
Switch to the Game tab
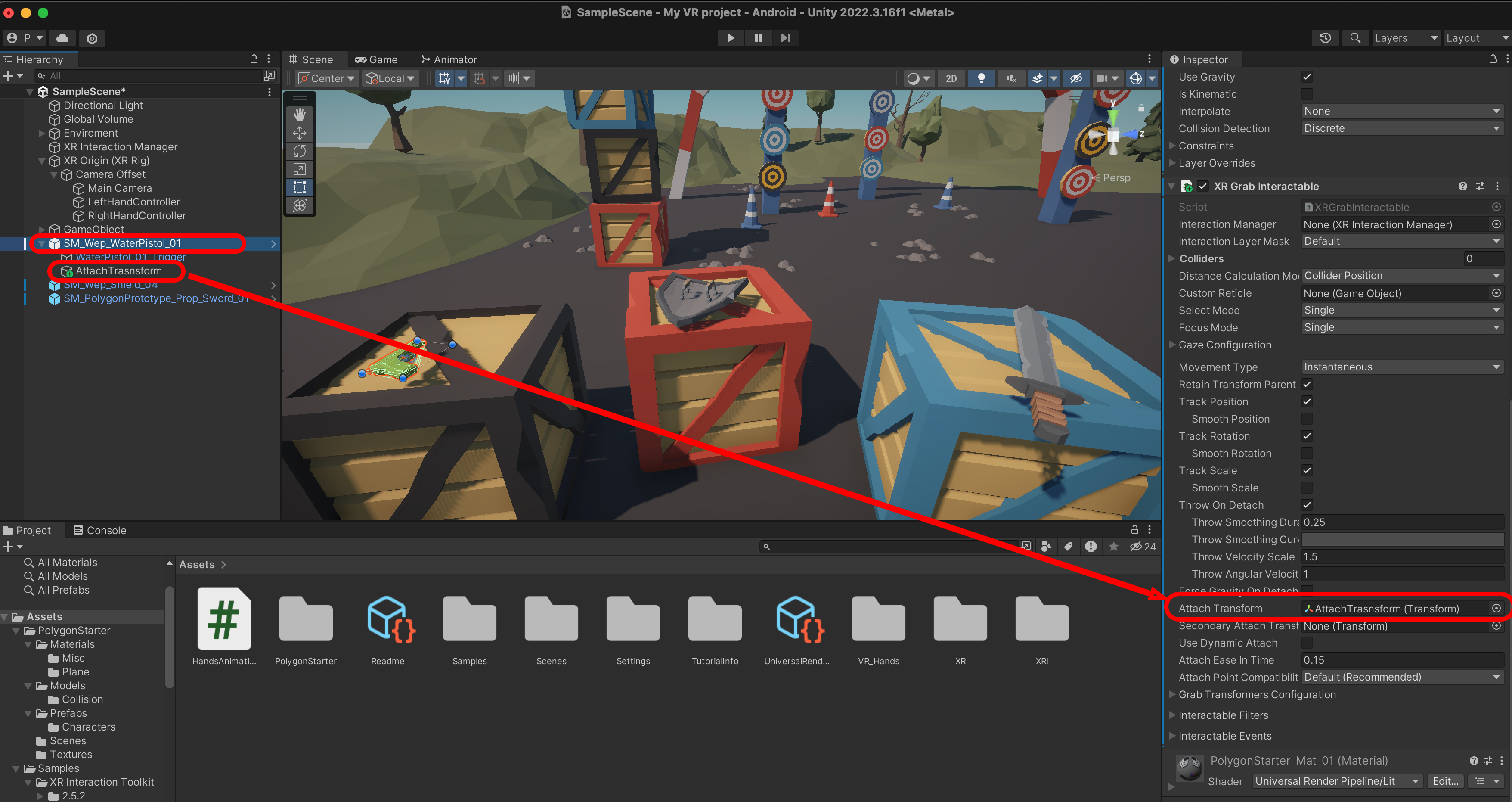point(376,59)
